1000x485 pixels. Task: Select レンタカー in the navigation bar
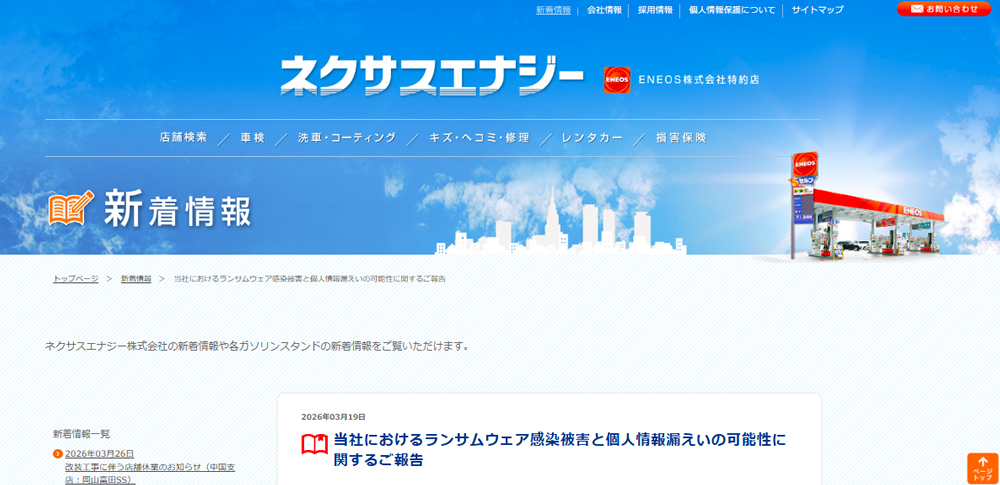click(591, 138)
